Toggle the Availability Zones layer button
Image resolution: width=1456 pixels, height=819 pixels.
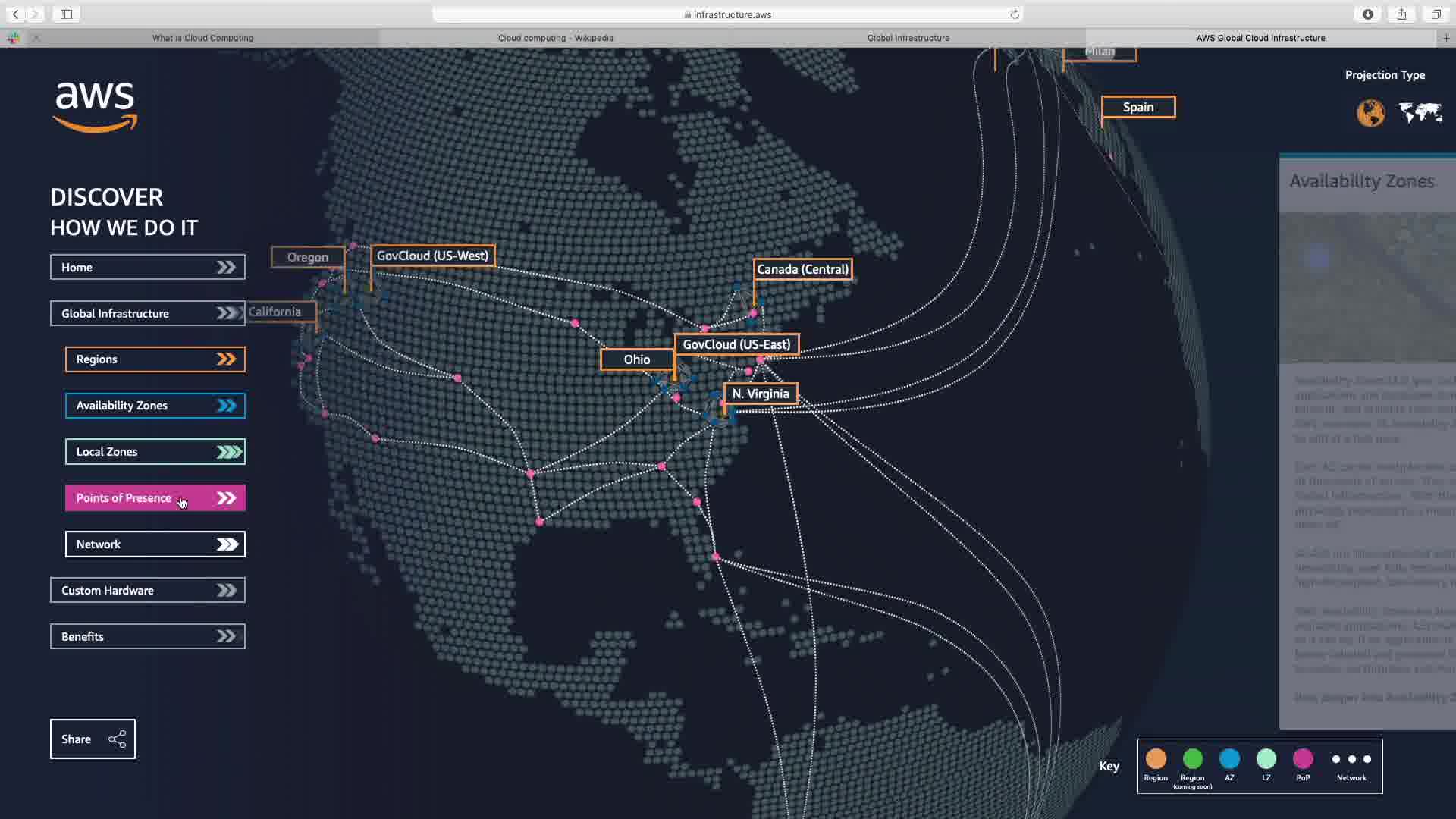click(x=155, y=406)
